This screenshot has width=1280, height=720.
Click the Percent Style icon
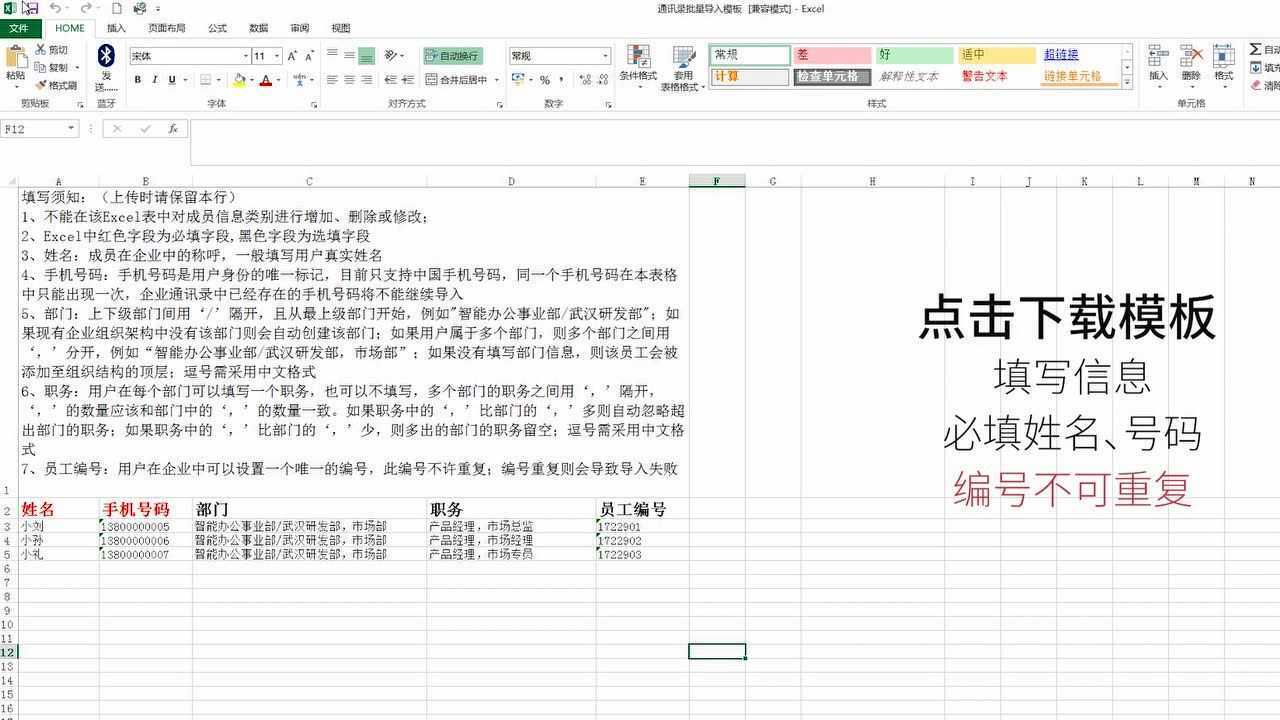tap(545, 81)
